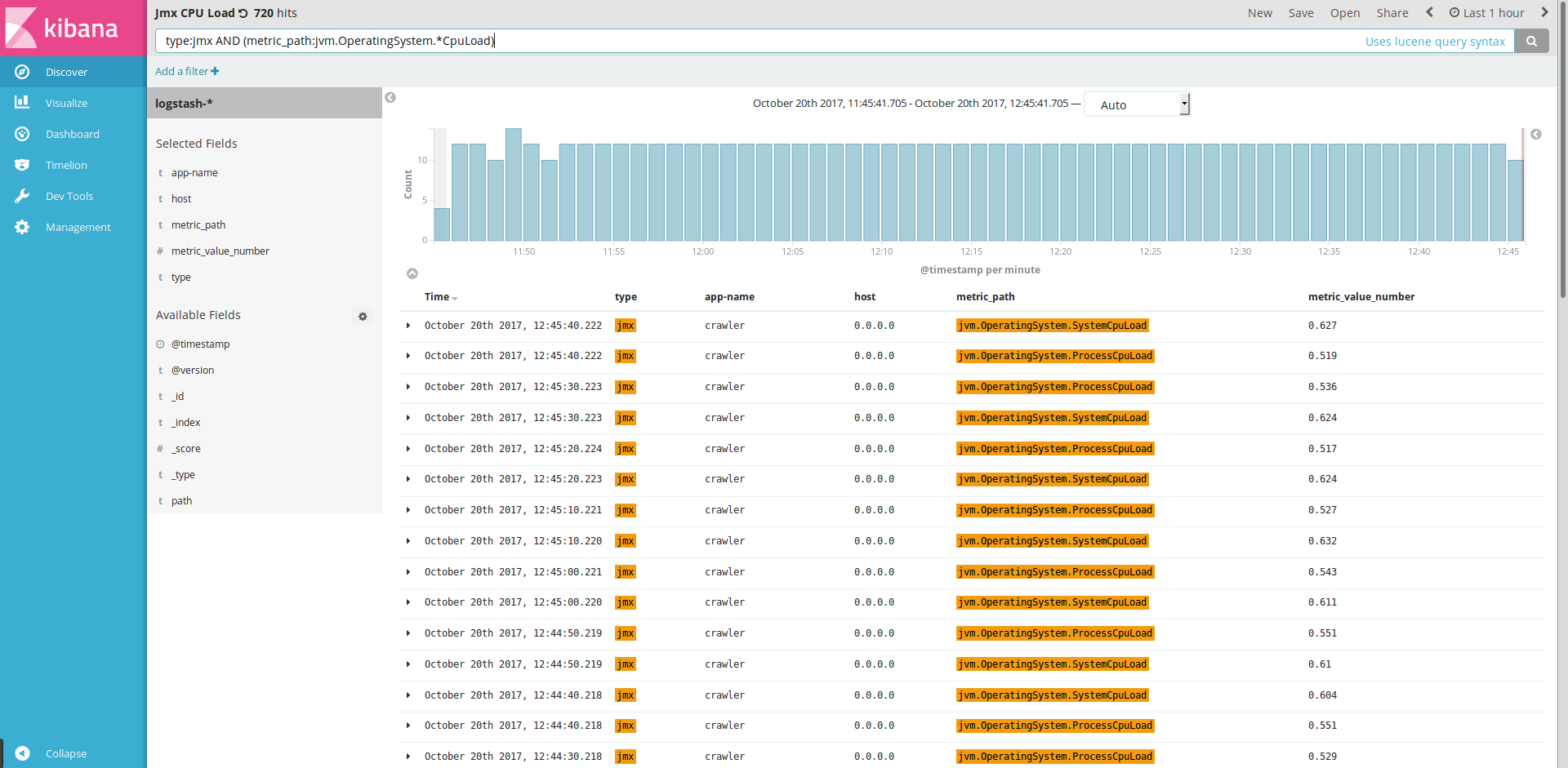
Task: Open Timelion via its mask icon
Action: point(22,165)
